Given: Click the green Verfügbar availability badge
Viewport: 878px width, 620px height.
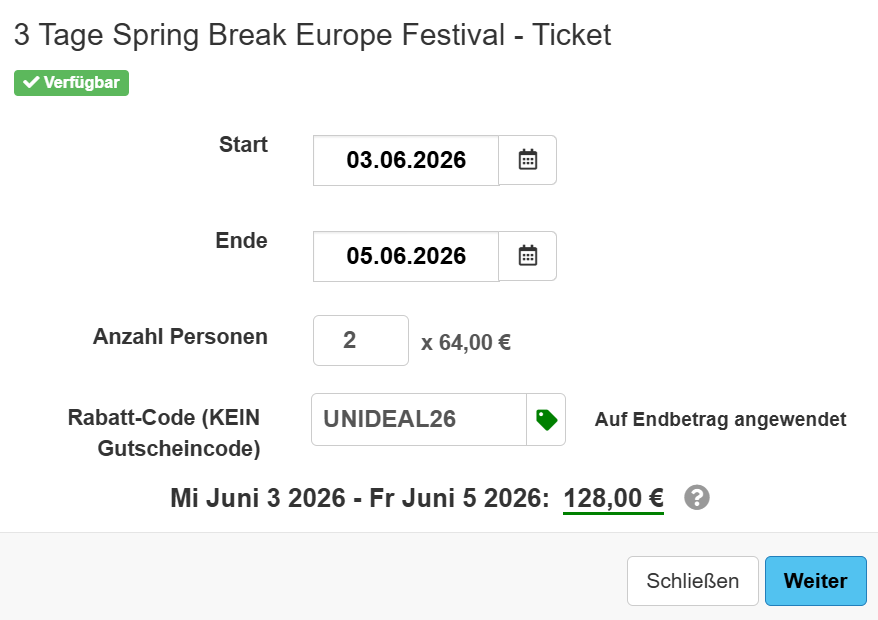Looking at the screenshot, I should (x=70, y=83).
